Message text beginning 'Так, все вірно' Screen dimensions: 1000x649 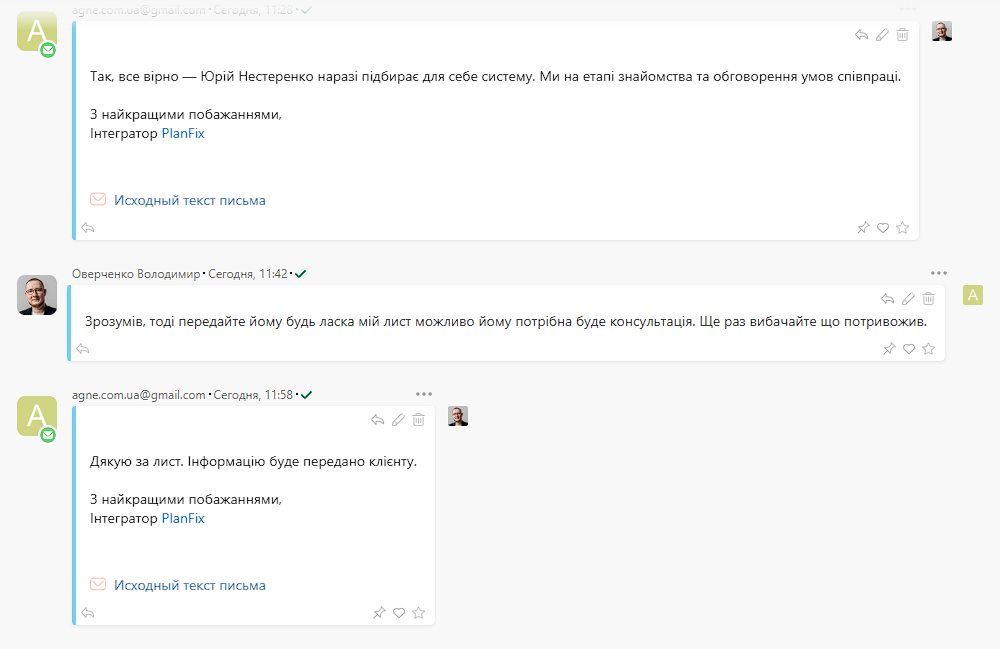[x=496, y=77]
